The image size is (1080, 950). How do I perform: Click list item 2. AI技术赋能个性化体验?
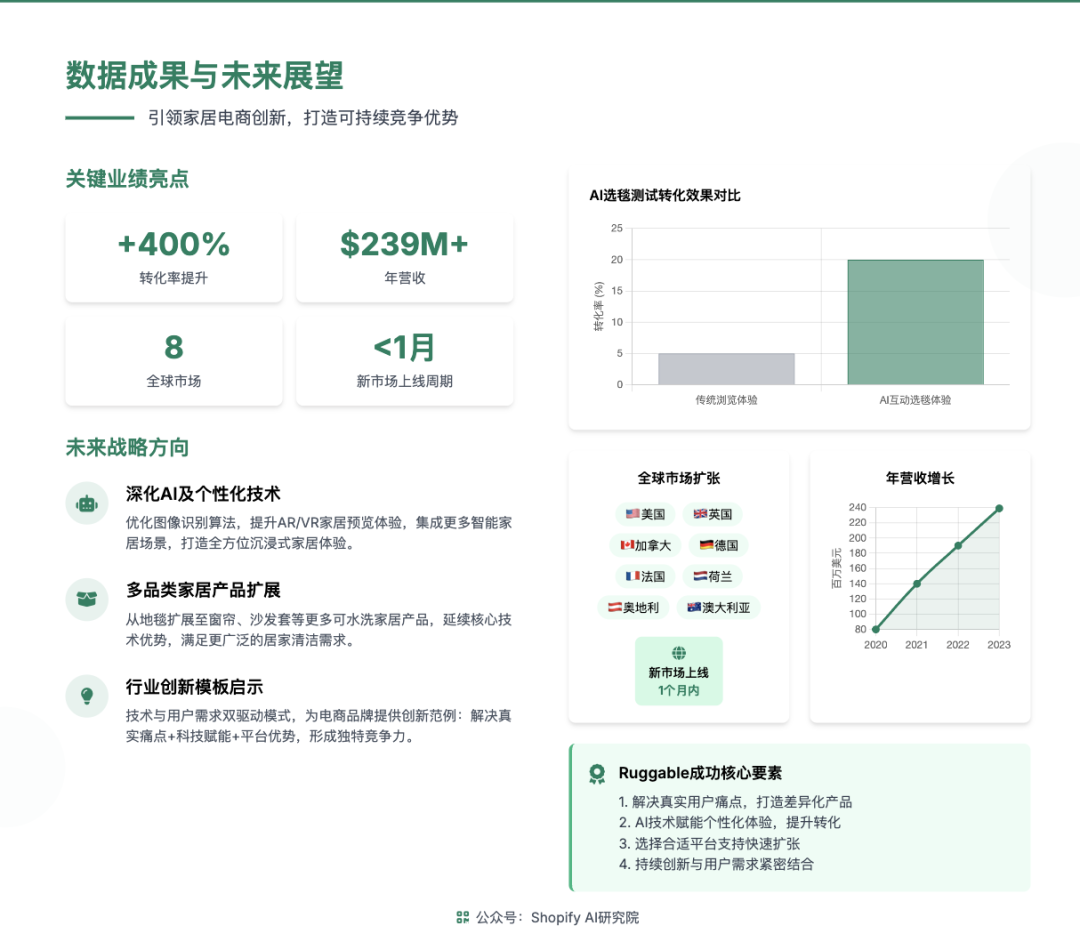[x=729, y=823]
